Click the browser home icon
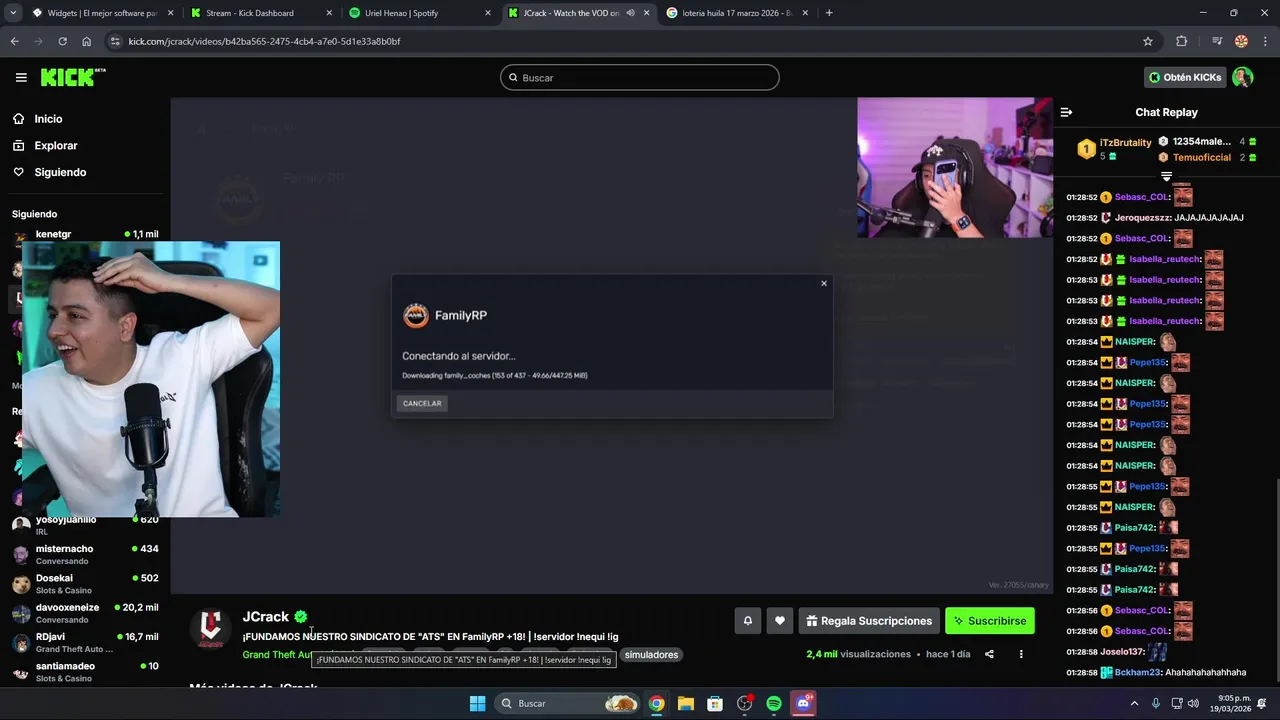 click(87, 41)
